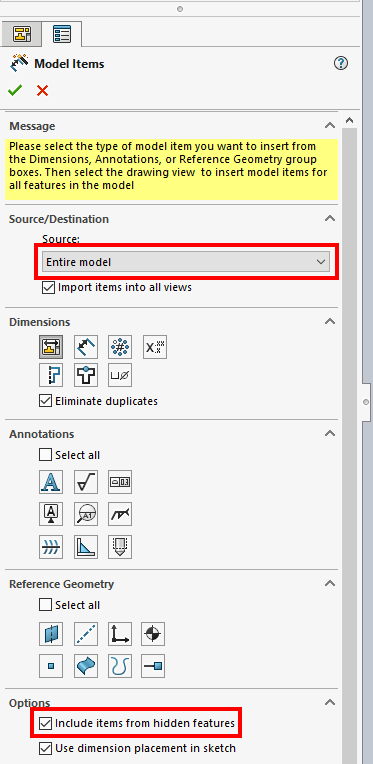373x764 pixels.
Task: Toggle Hole Wizard Profiles icon
Action: point(51,375)
